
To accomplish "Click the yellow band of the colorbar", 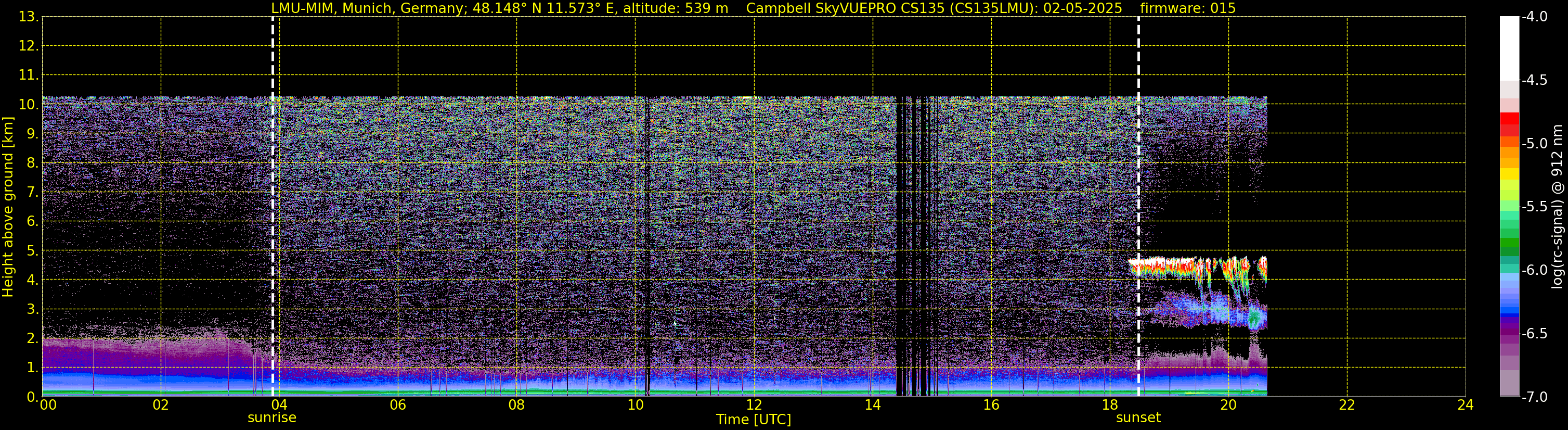I will [1509, 174].
